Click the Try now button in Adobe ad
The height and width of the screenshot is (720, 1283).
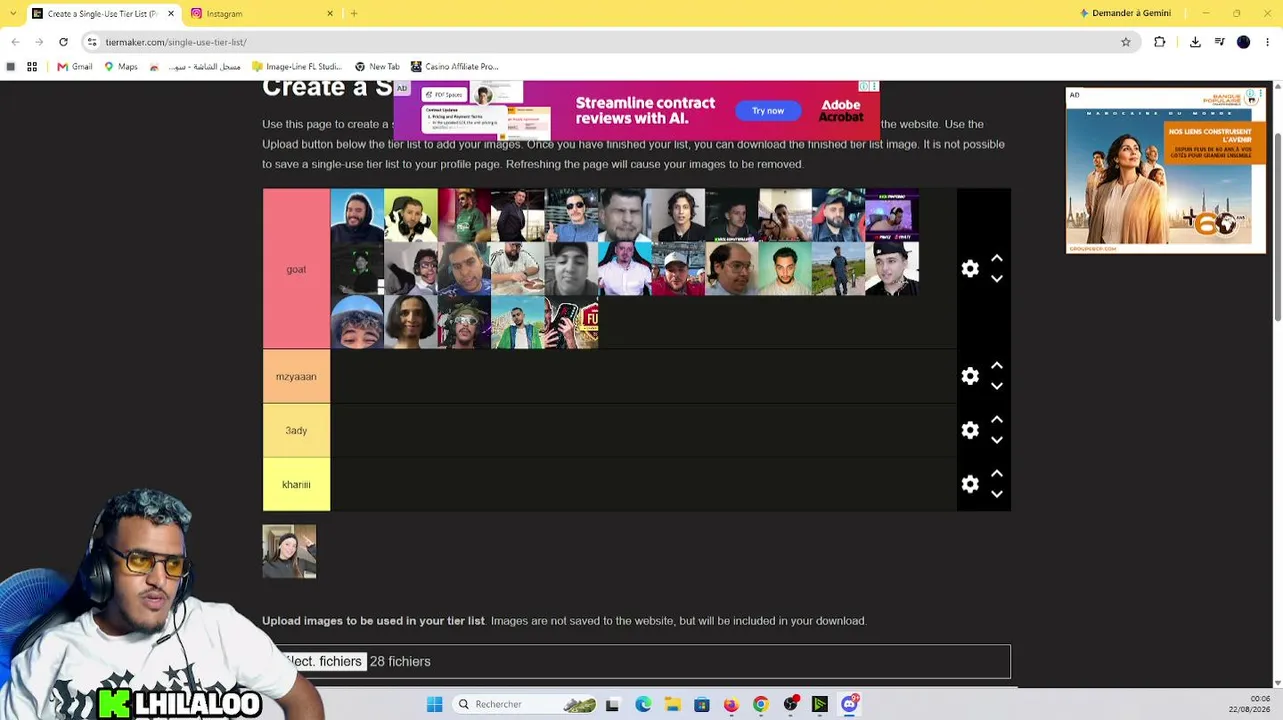[x=768, y=111]
